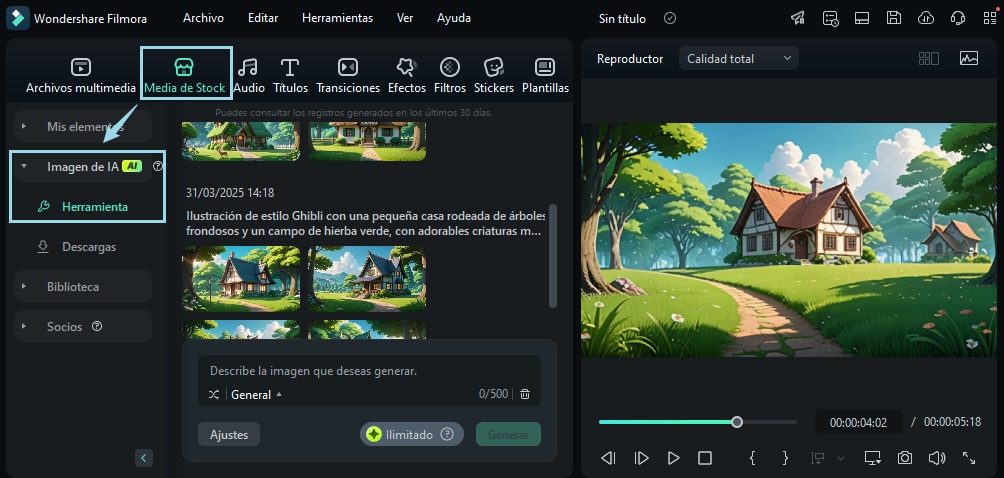Take snapshot with the camera icon
The width and height of the screenshot is (1004, 478).
[905, 458]
